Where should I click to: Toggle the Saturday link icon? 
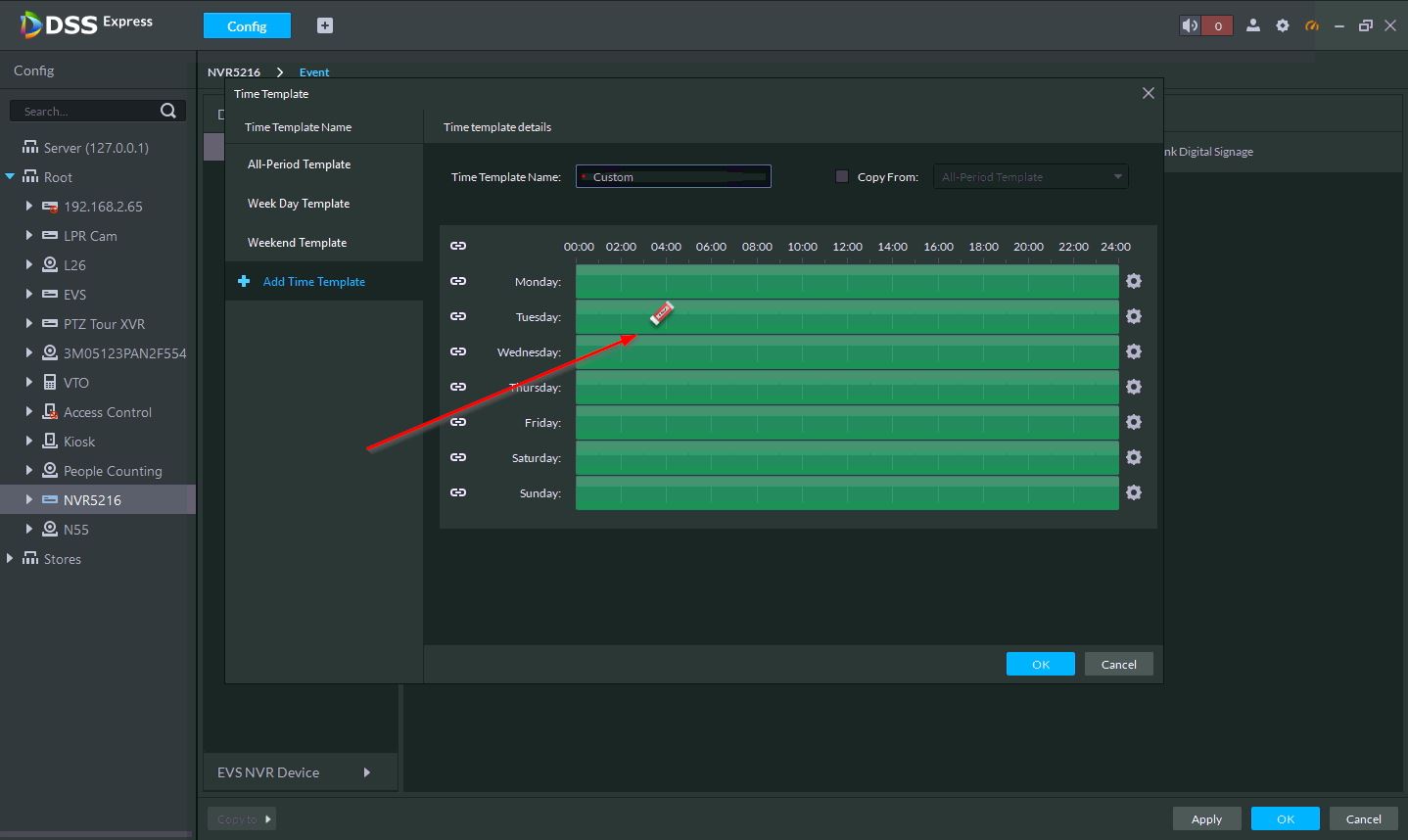[x=458, y=457]
